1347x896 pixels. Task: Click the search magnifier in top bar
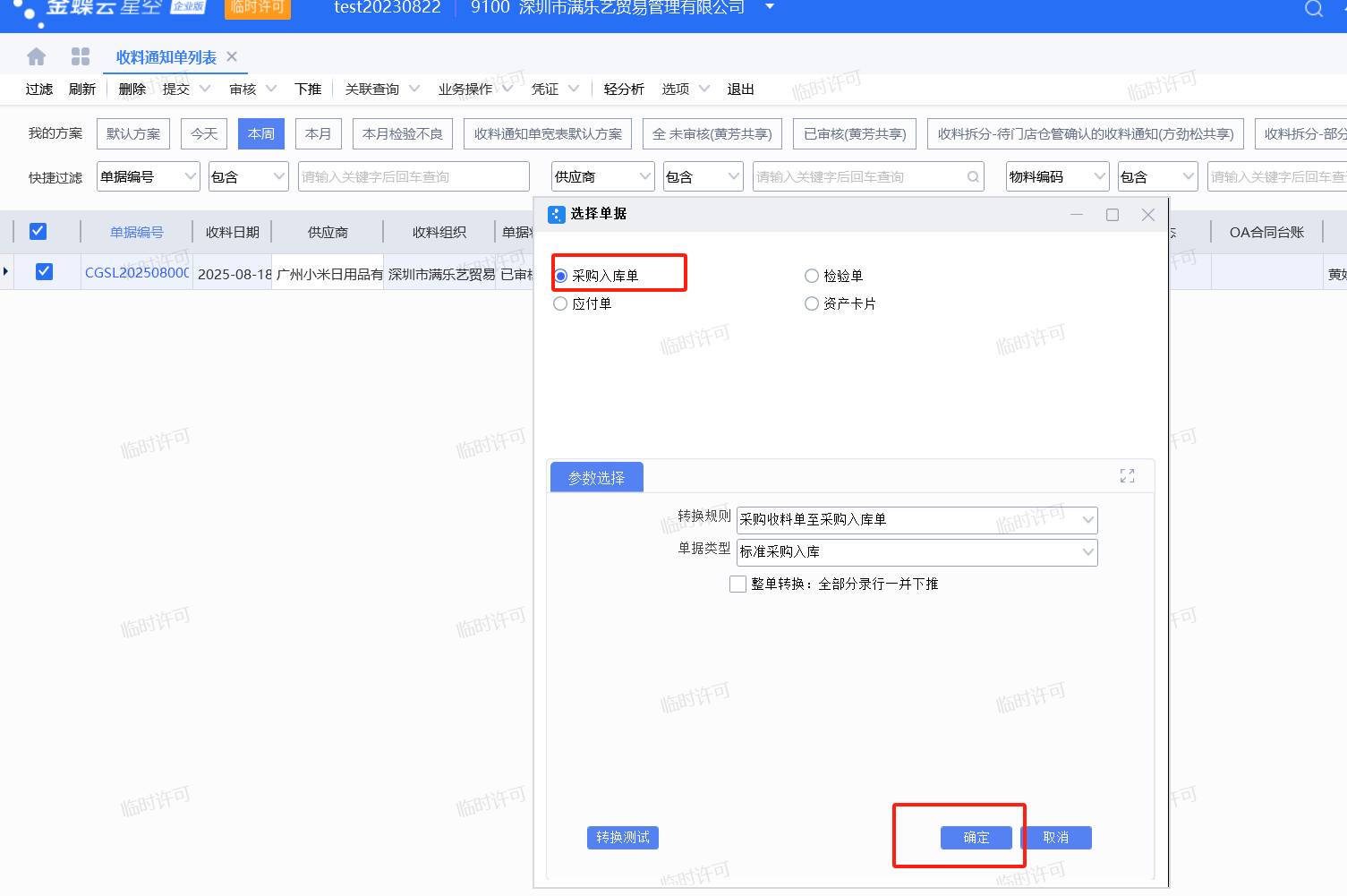click(x=1313, y=9)
